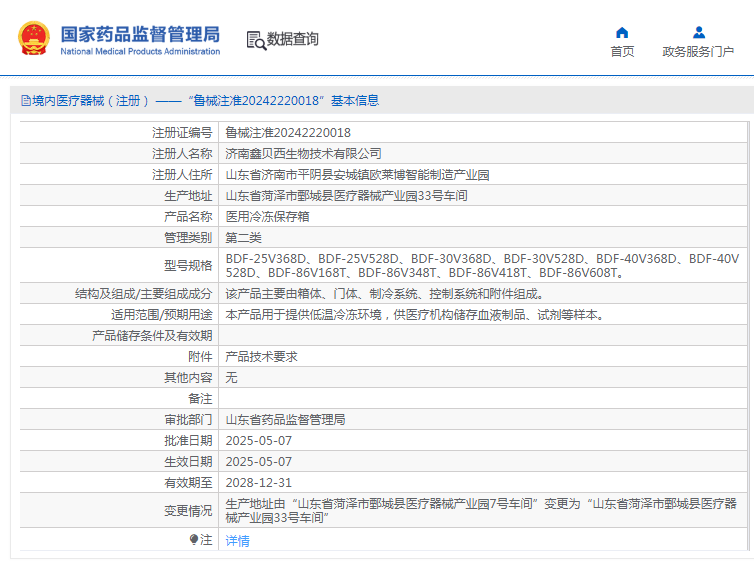Click the 有效期至 label
The width and height of the screenshot is (754, 564).
point(188,483)
